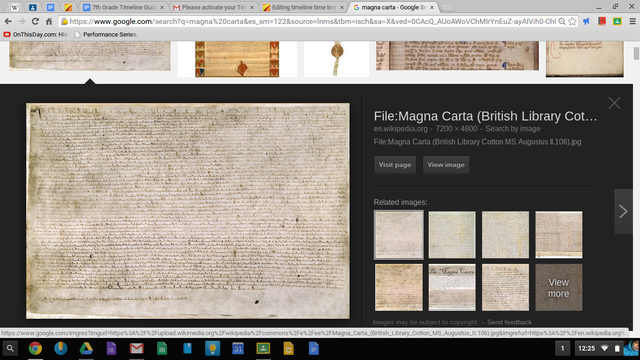This screenshot has height=360, width=640.
Task: Go to the next image with right chevron
Action: (623, 211)
